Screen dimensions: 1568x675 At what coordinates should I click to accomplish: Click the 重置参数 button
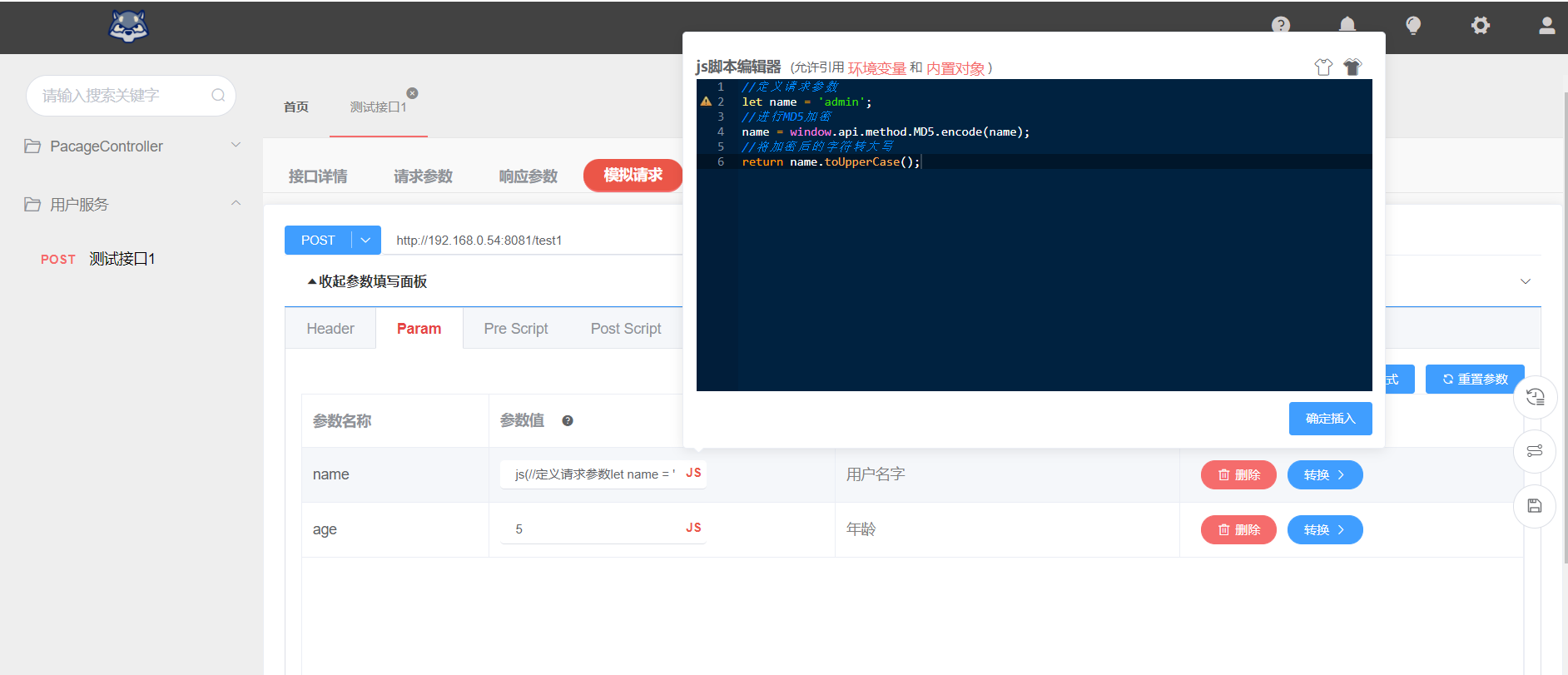(1475, 379)
